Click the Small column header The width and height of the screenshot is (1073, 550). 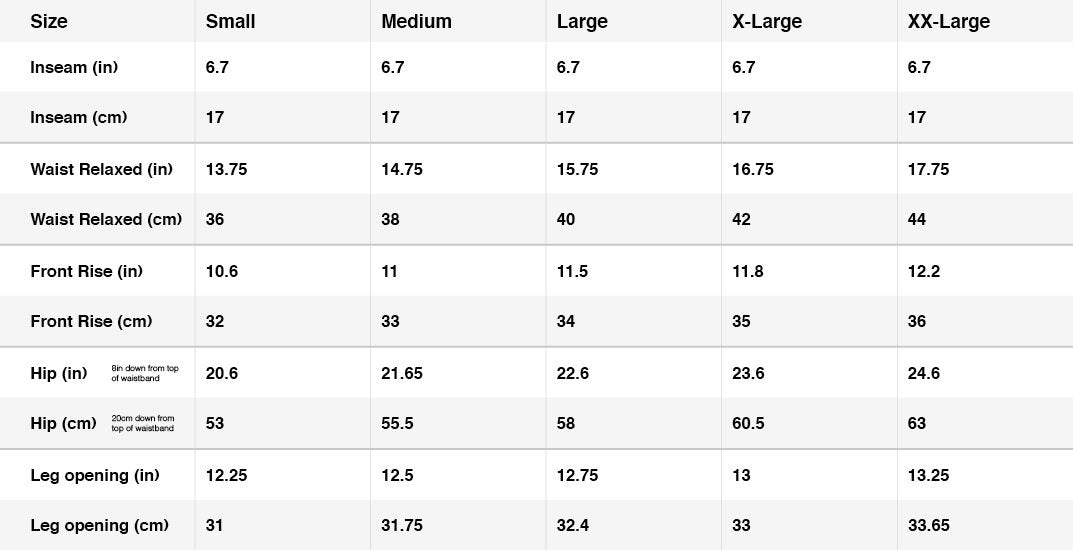230,21
